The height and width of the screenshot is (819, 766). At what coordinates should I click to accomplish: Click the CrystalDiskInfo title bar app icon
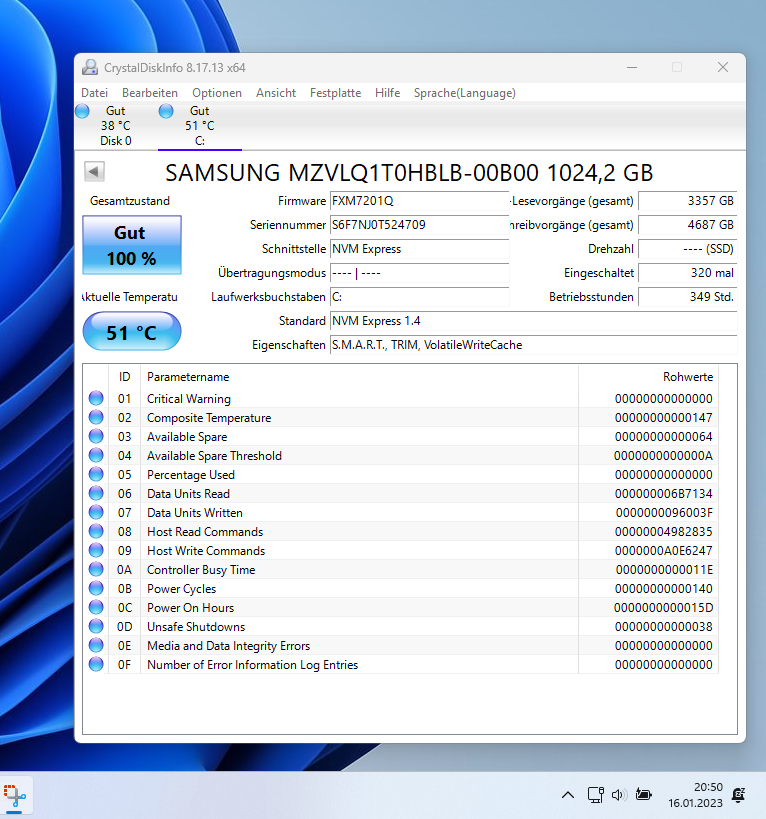(90, 67)
